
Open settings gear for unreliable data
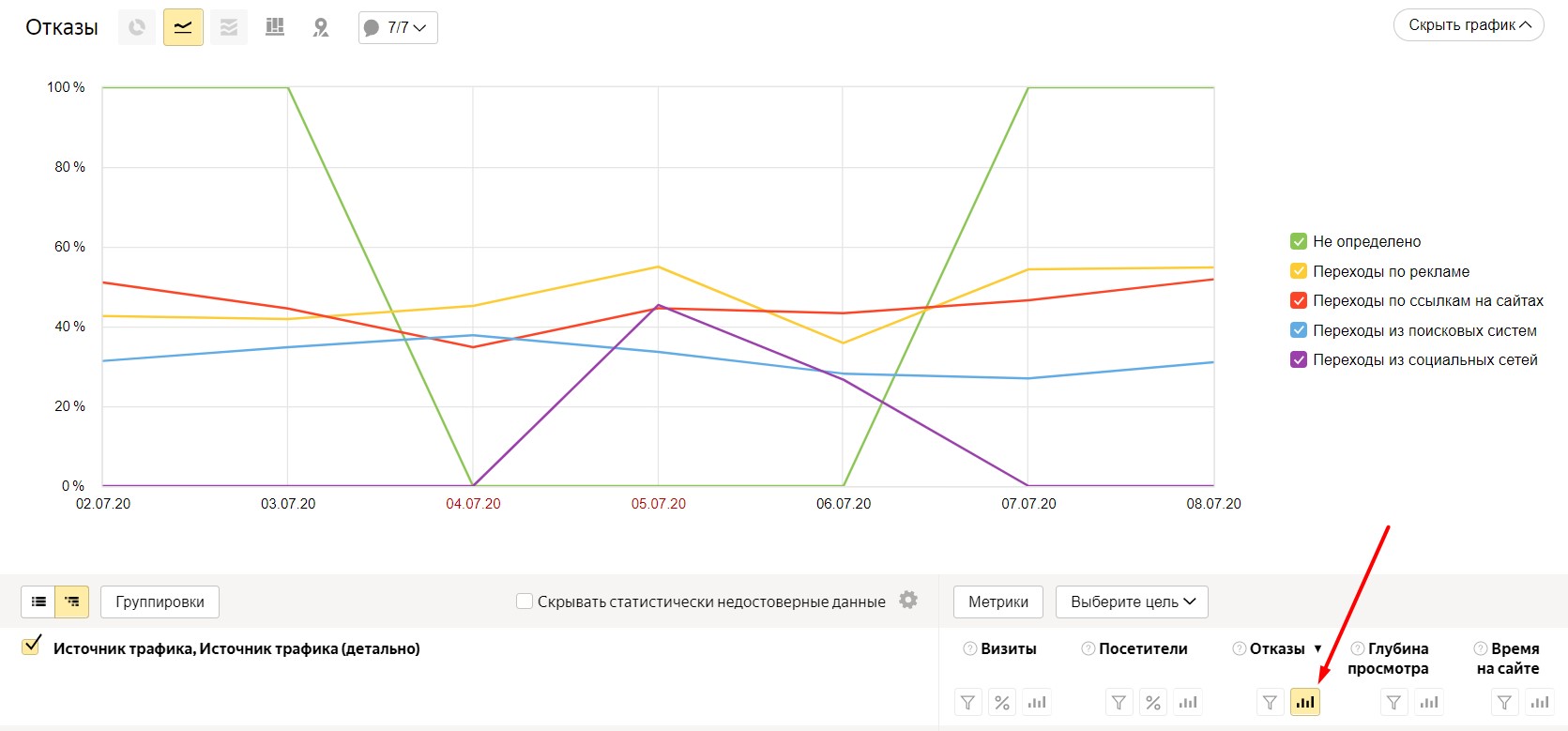(x=908, y=600)
